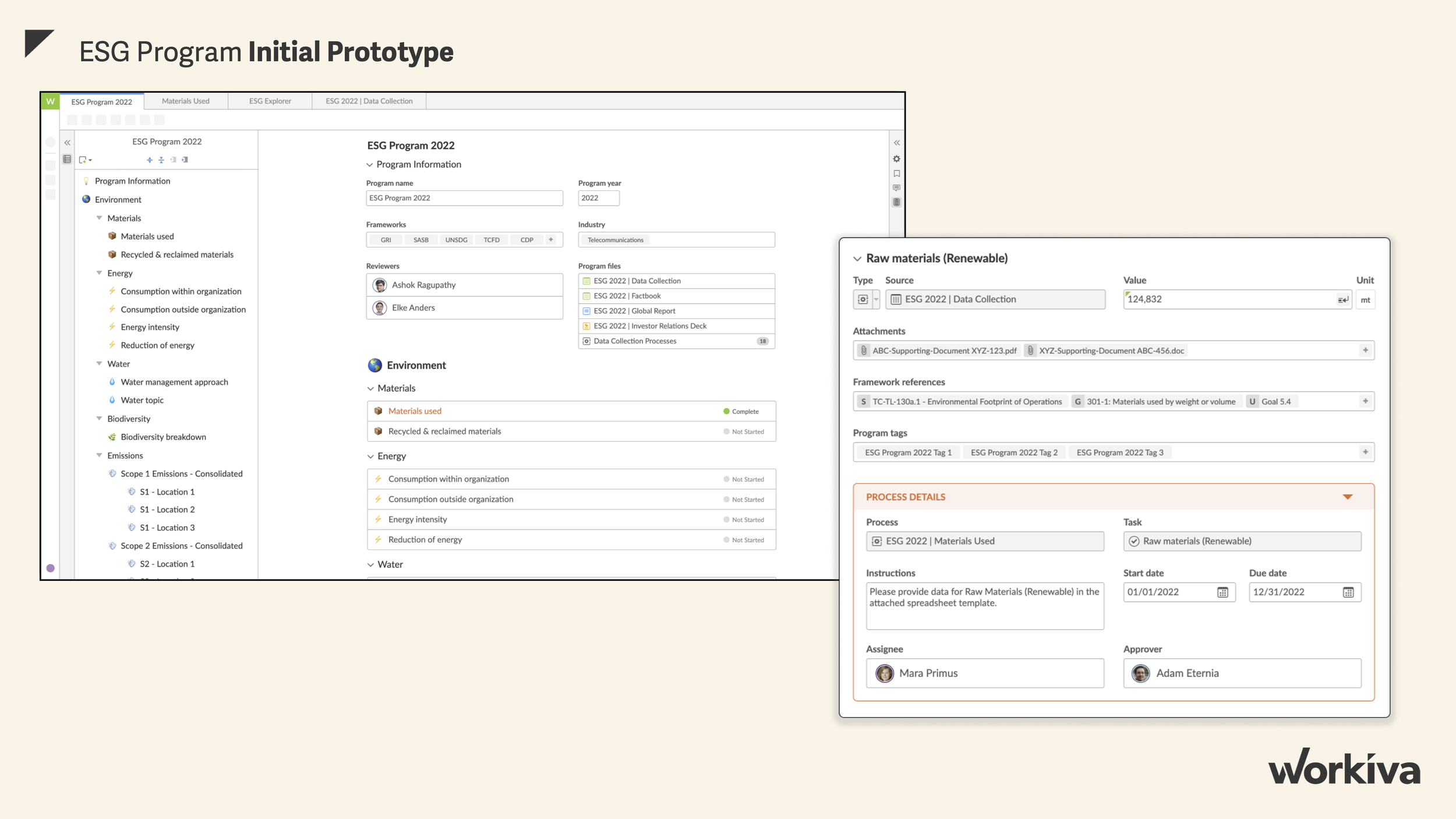Click Type selector icon in Raw materials
1456x819 pixels.
[x=863, y=299]
